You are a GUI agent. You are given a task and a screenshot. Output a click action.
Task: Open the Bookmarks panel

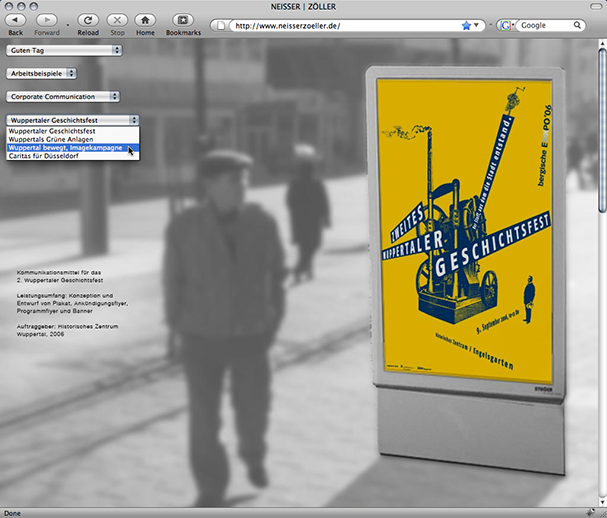click(183, 21)
